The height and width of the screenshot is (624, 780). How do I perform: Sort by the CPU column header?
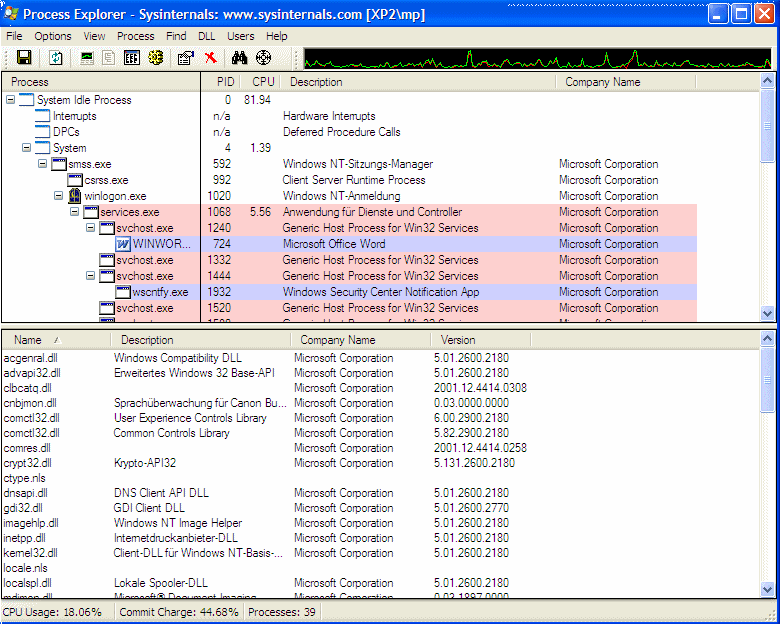pos(260,82)
